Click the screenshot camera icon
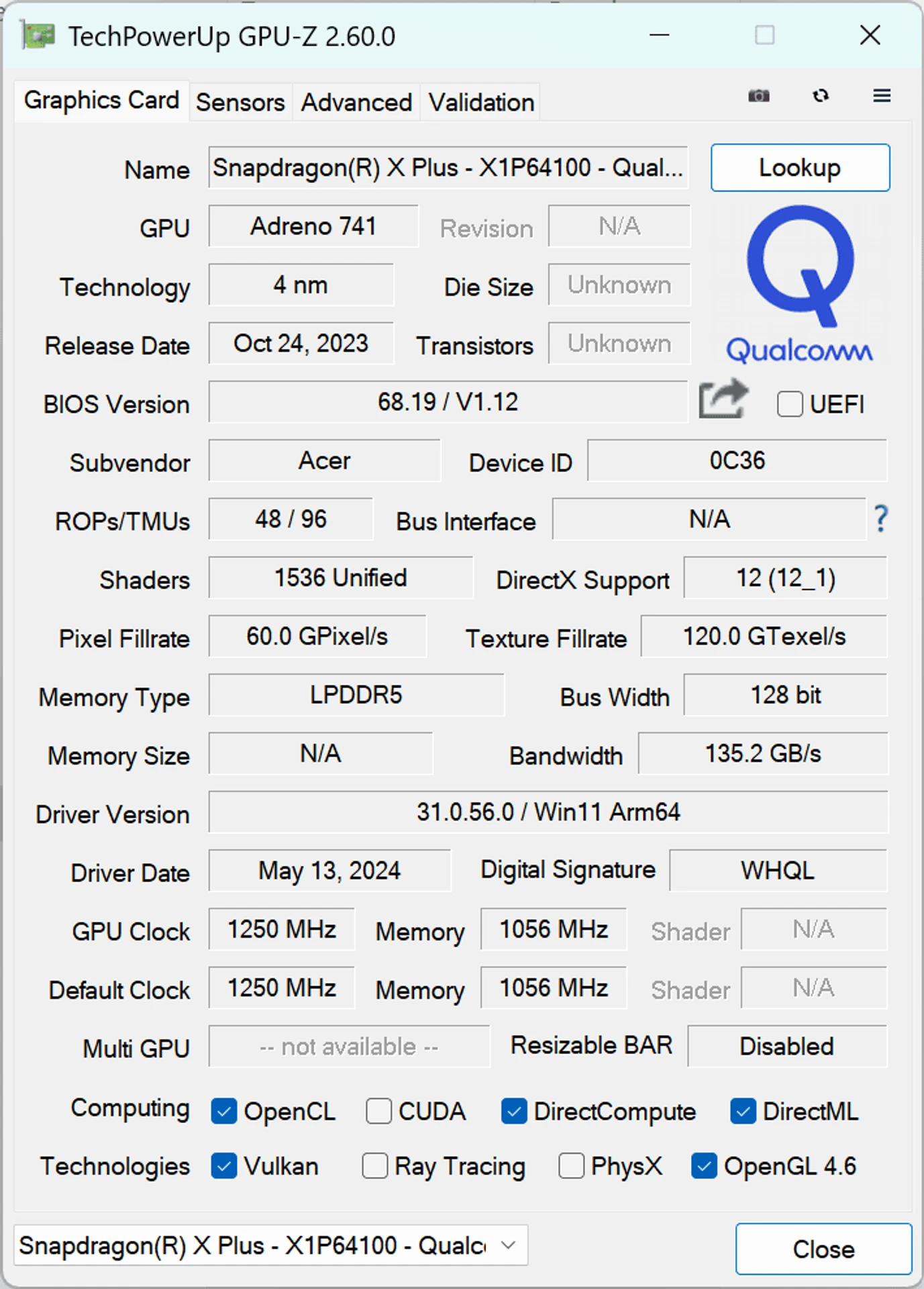 [x=758, y=96]
